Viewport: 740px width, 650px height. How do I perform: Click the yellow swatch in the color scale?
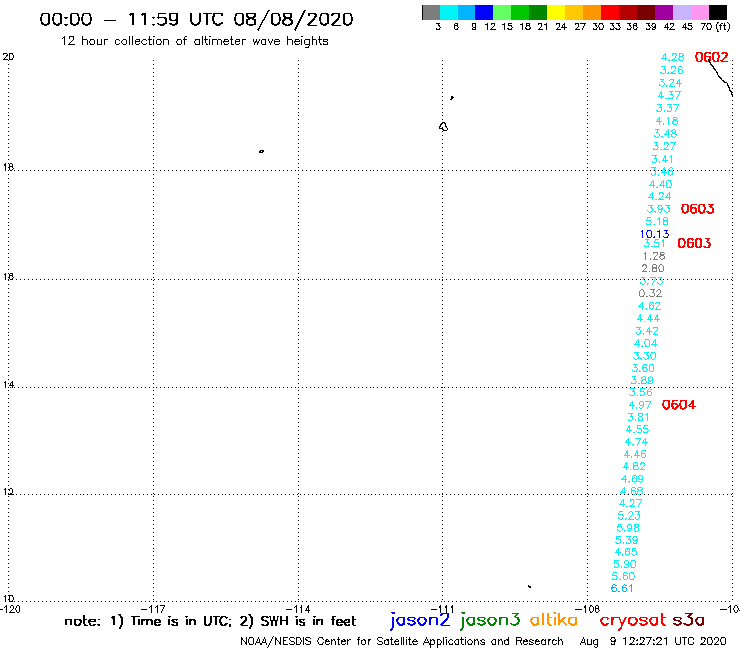click(556, 12)
